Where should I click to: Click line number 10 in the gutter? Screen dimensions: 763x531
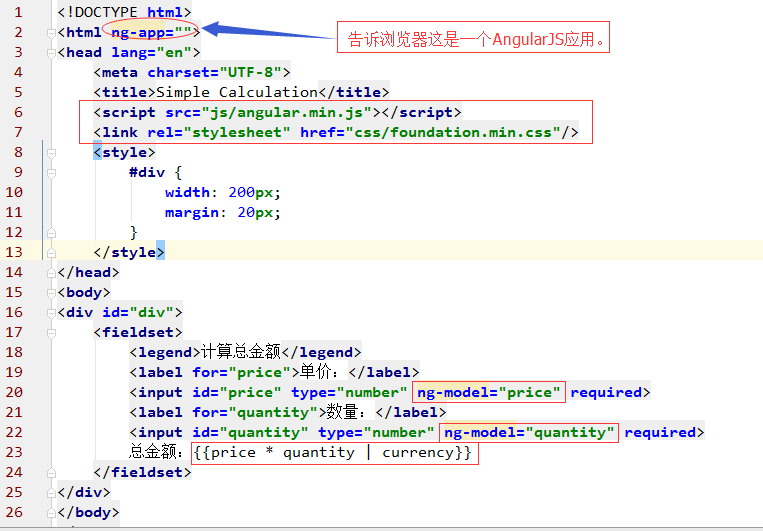click(14, 192)
